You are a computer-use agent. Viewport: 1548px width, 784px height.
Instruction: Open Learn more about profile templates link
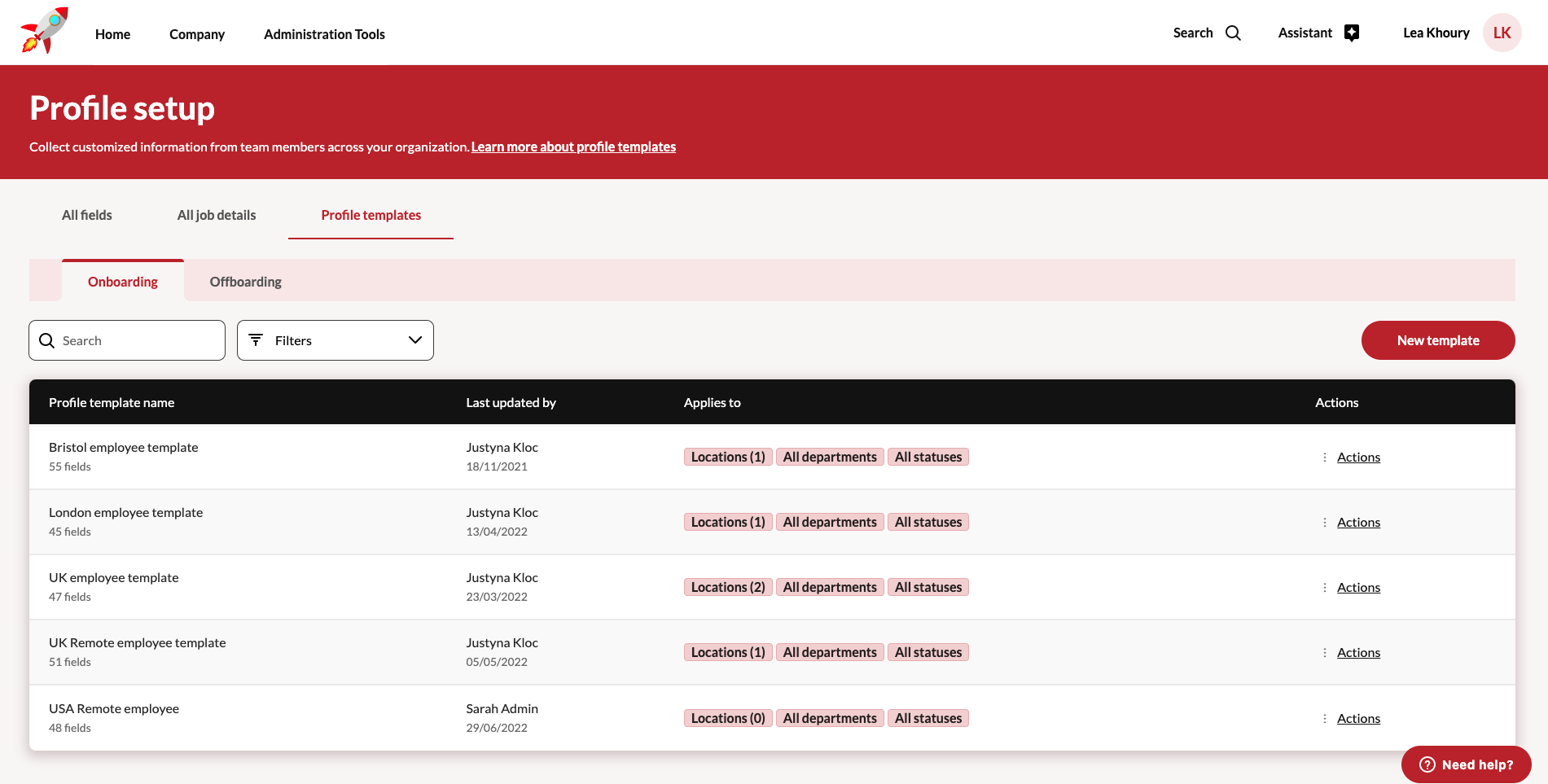pyautogui.click(x=573, y=147)
